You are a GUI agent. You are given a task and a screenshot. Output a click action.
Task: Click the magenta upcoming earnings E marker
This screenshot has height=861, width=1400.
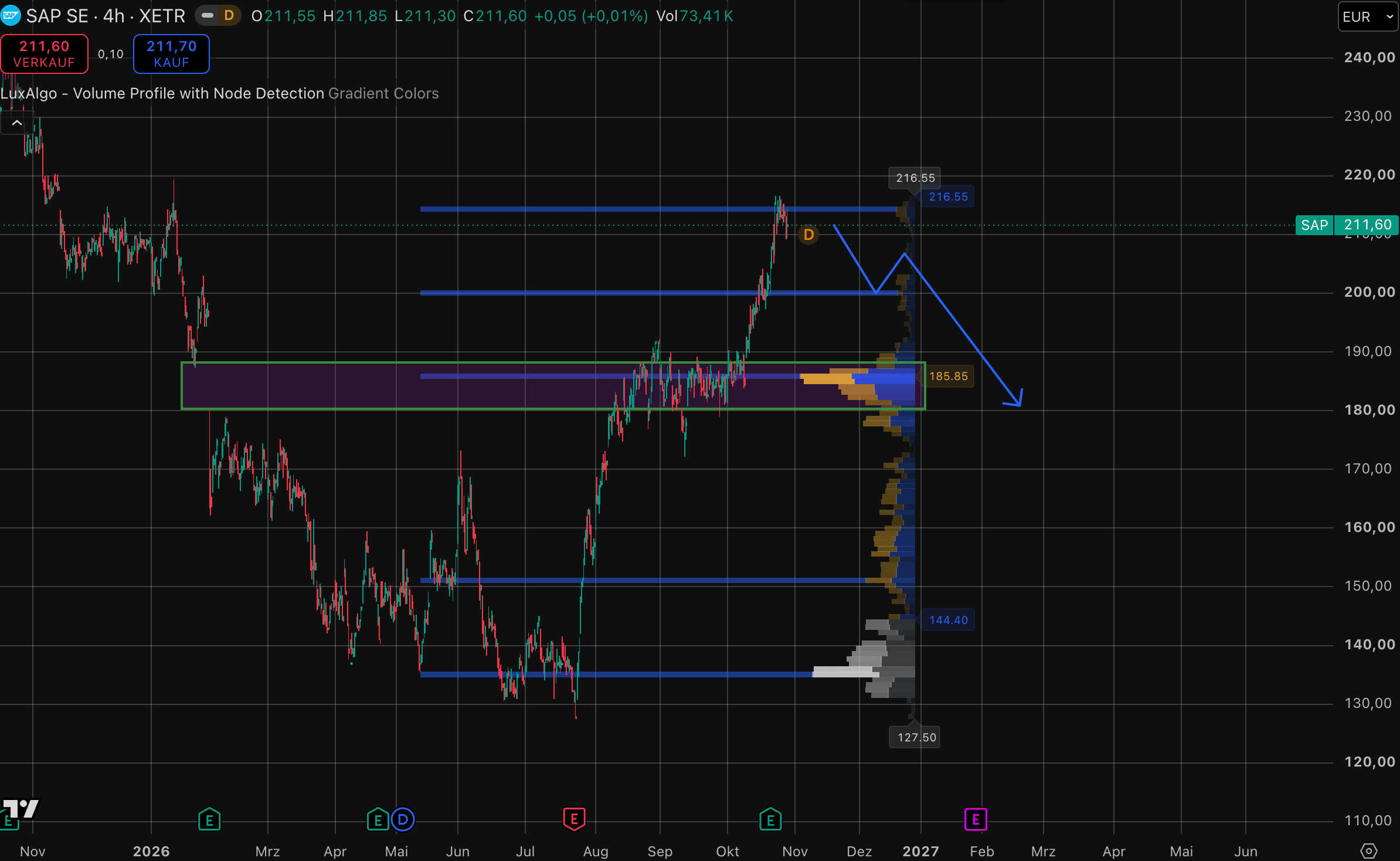[976, 819]
